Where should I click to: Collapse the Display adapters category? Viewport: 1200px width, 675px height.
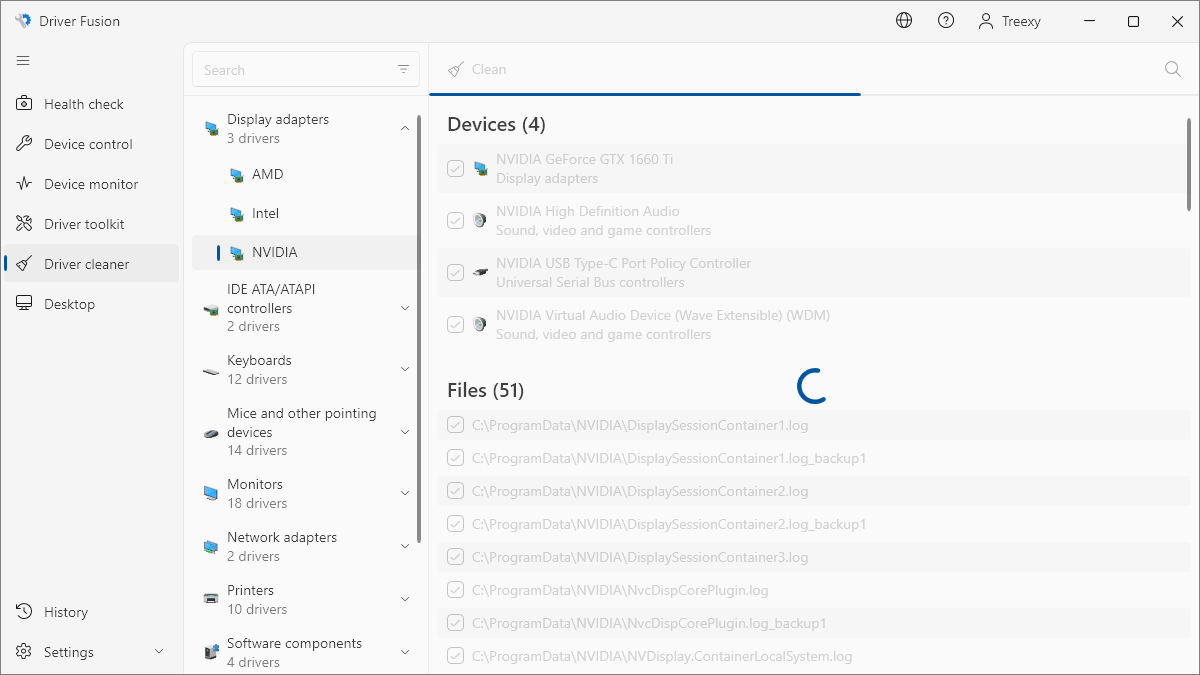click(x=404, y=128)
